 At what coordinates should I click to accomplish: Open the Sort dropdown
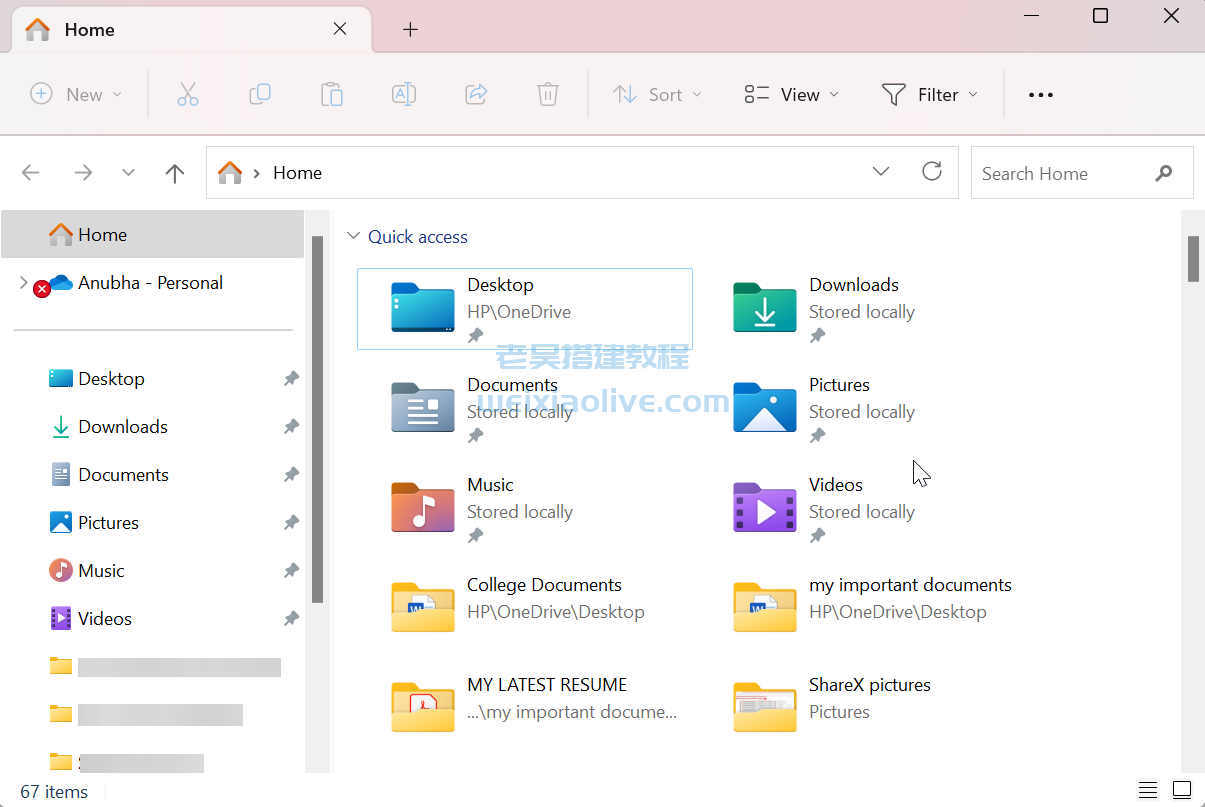coord(657,94)
